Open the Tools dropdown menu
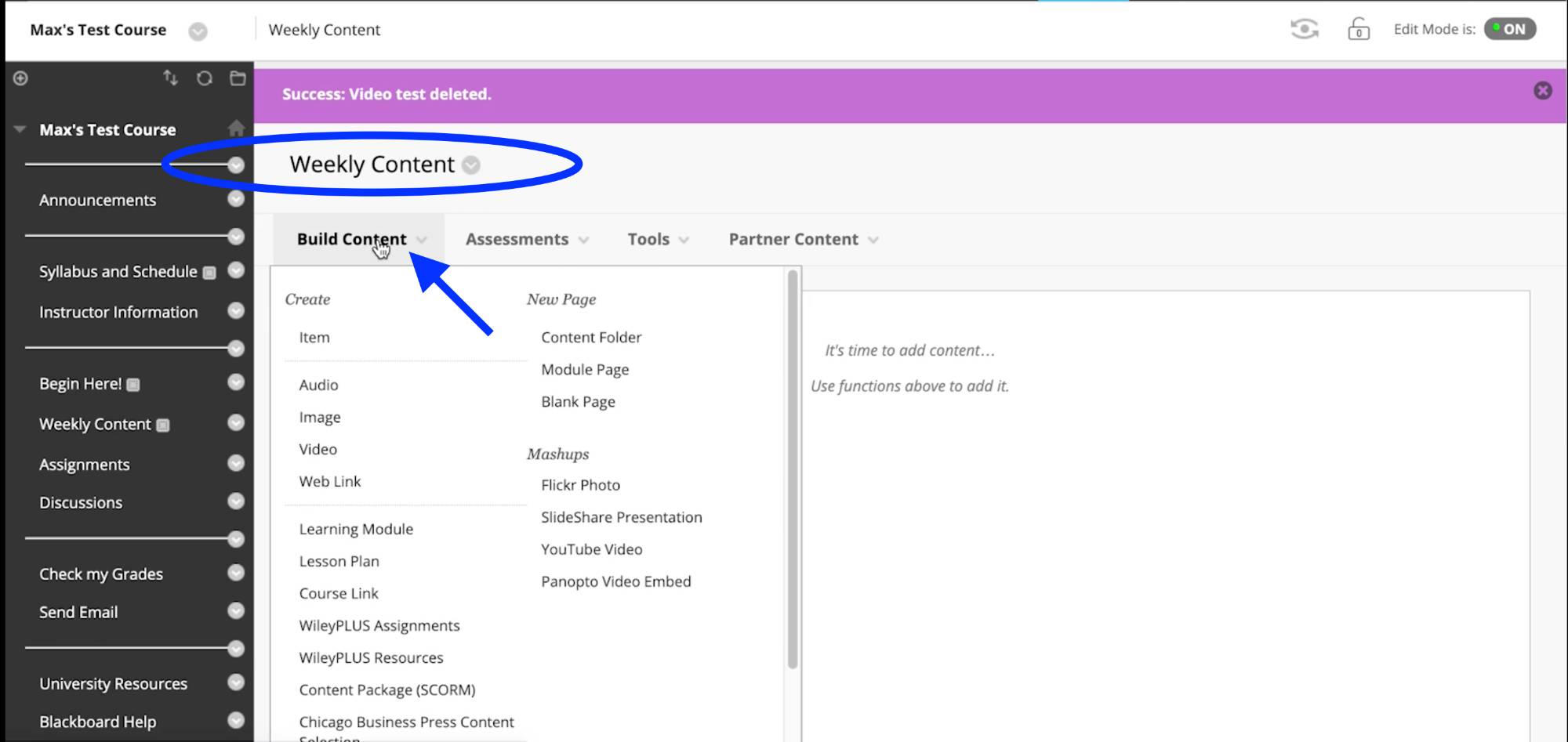 click(x=657, y=240)
